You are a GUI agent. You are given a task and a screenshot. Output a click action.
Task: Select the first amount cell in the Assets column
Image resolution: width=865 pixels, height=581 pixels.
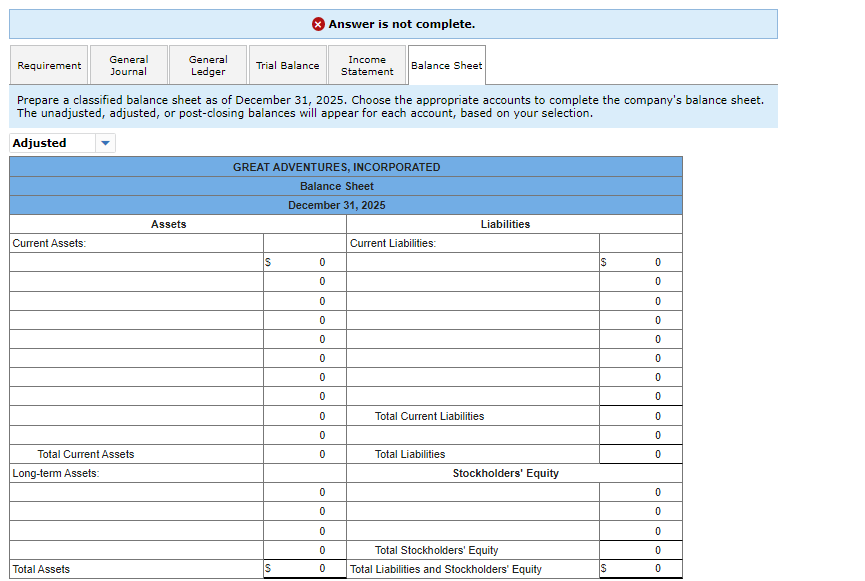pos(303,262)
